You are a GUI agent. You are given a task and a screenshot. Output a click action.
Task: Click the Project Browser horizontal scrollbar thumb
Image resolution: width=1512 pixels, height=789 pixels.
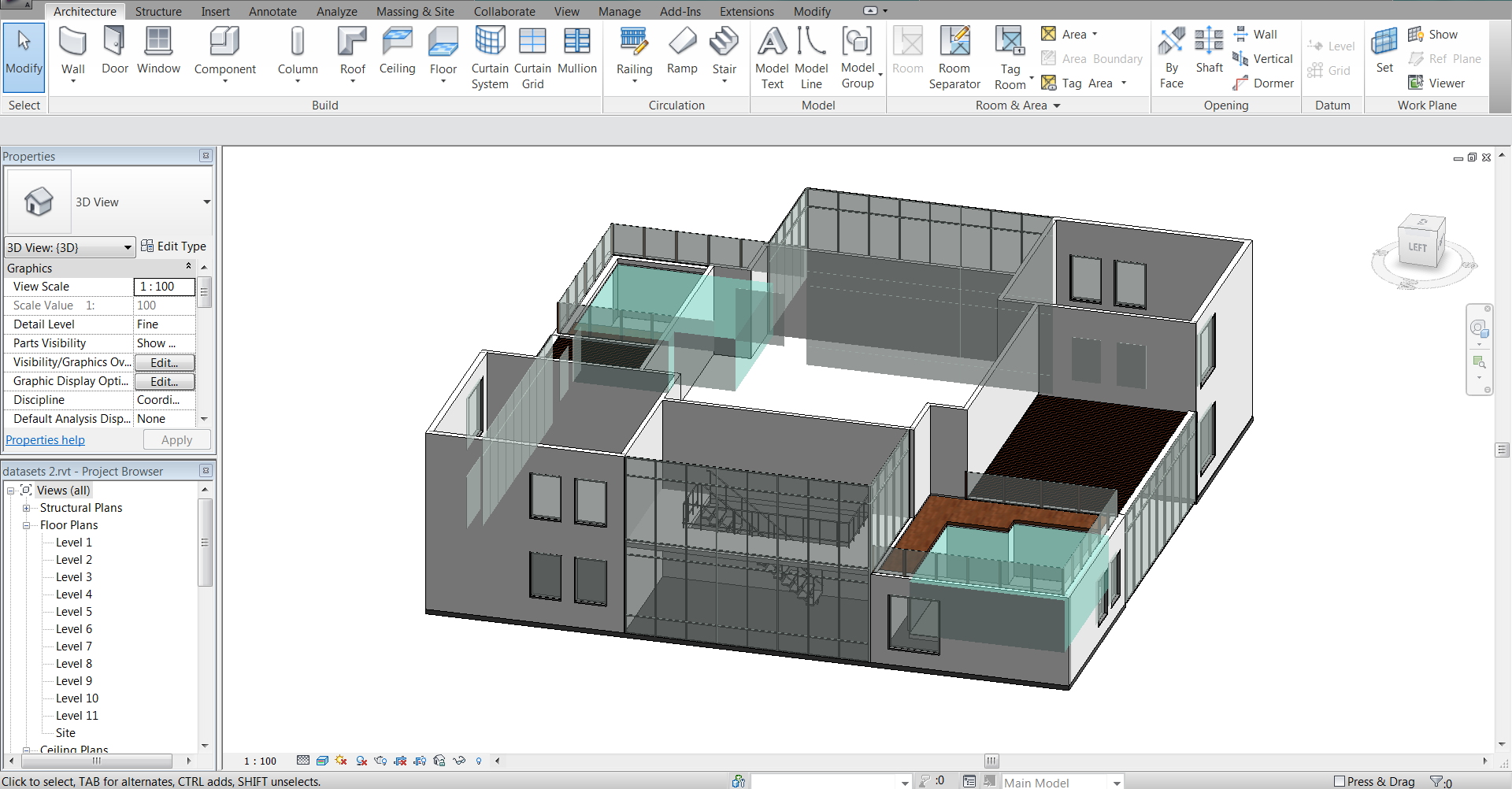click(96, 761)
